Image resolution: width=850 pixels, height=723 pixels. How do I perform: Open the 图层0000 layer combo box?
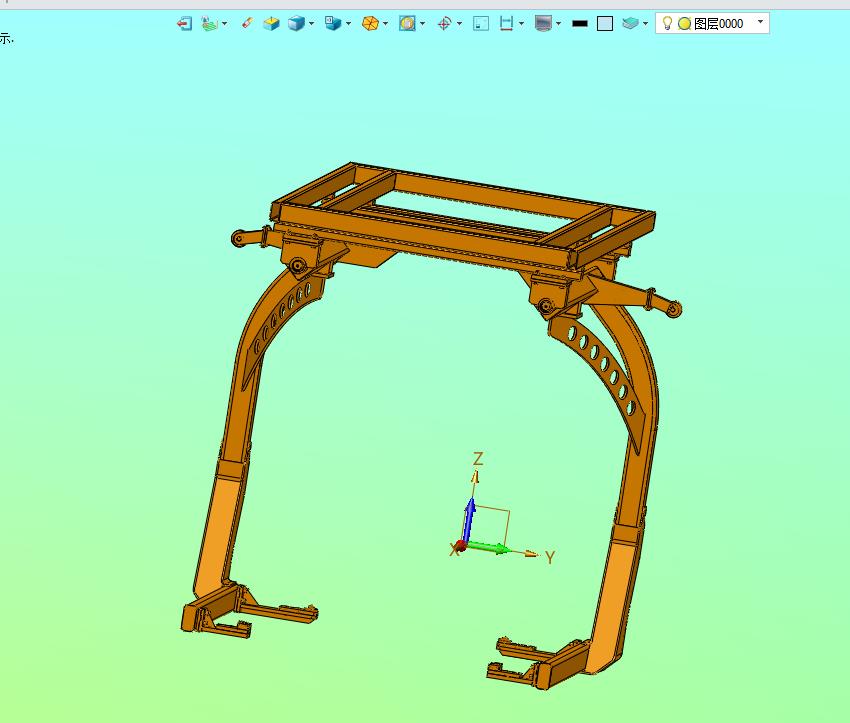coord(712,23)
